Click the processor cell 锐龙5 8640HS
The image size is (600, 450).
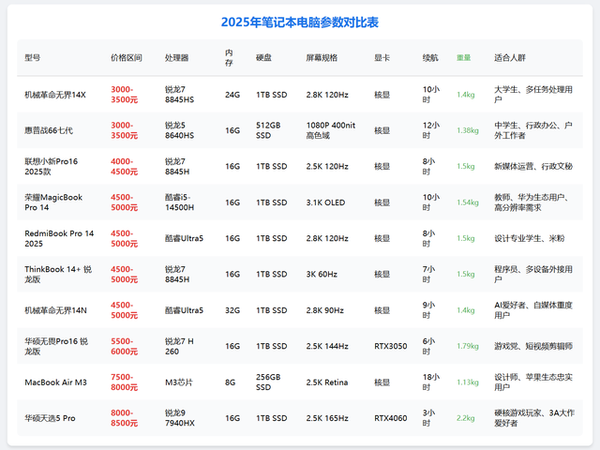(x=179, y=130)
